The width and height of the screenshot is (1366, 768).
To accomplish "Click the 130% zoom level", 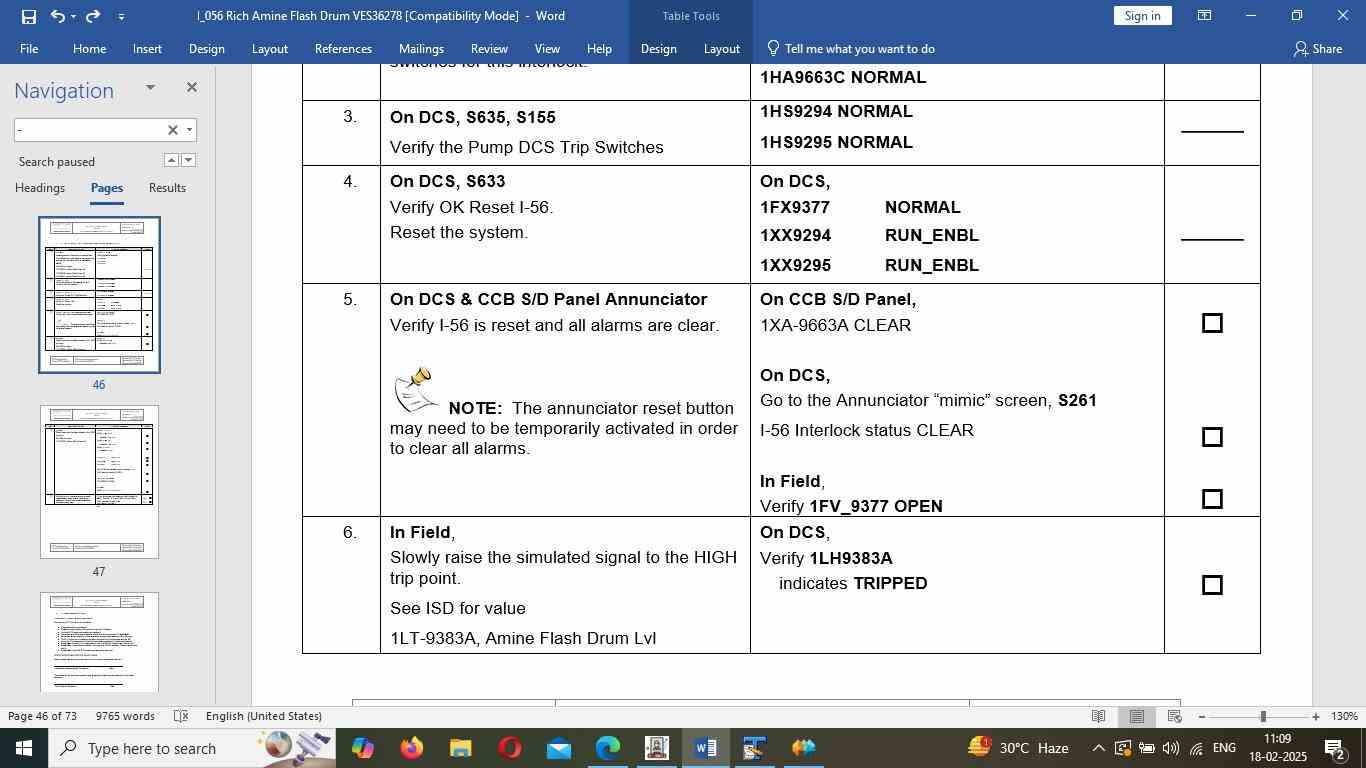I will 1345,716.
